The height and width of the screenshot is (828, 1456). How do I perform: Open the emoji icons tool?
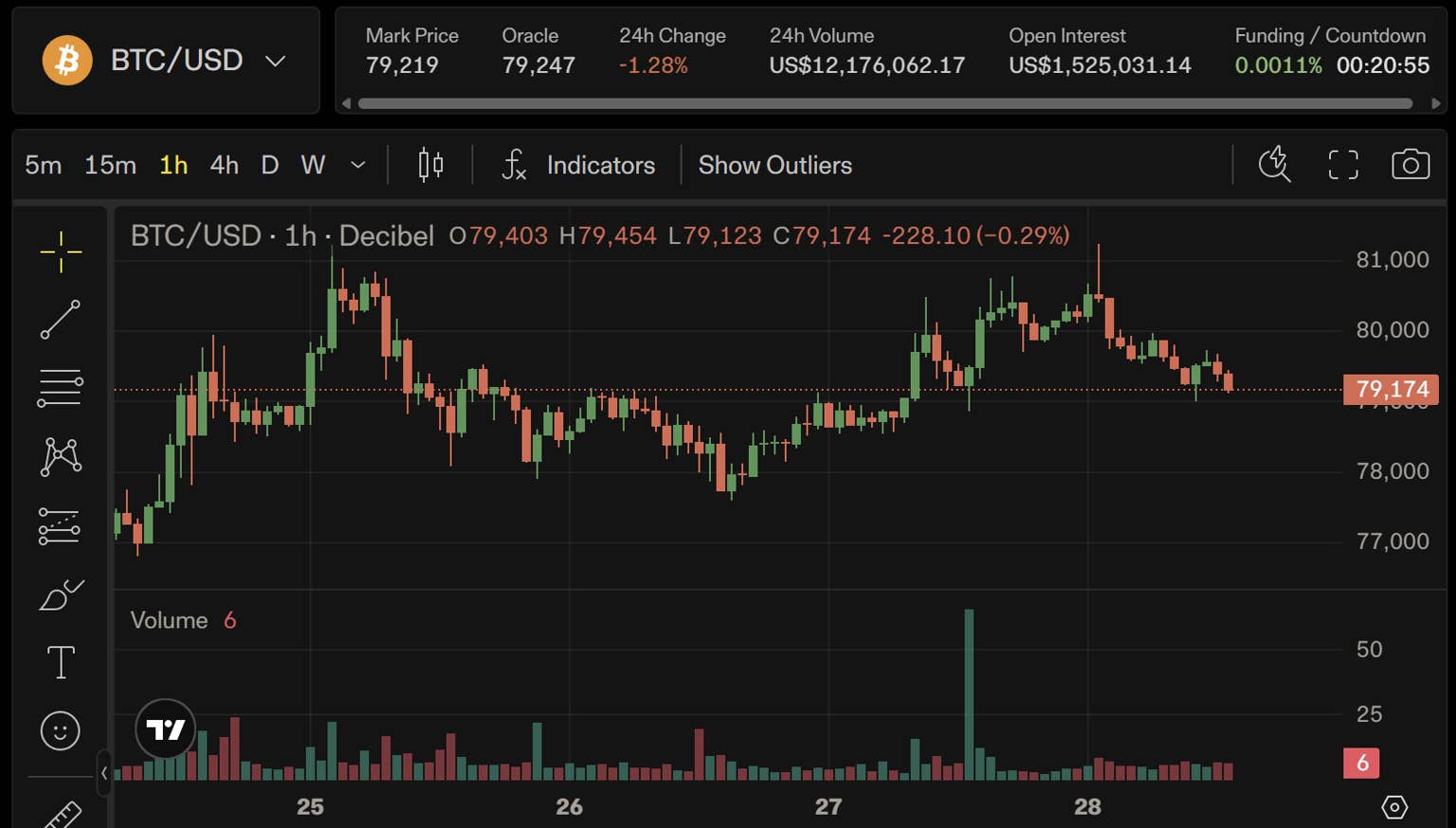61,731
